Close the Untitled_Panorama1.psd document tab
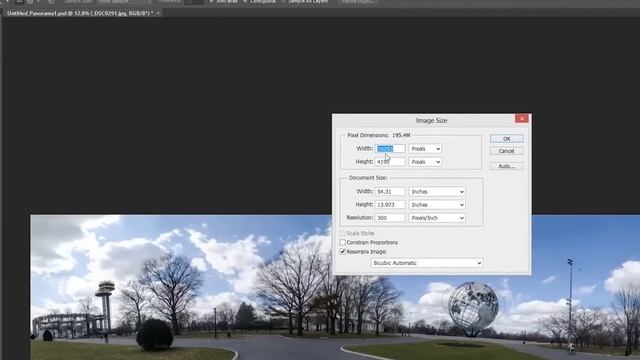This screenshot has width=640, height=360. [158, 13]
